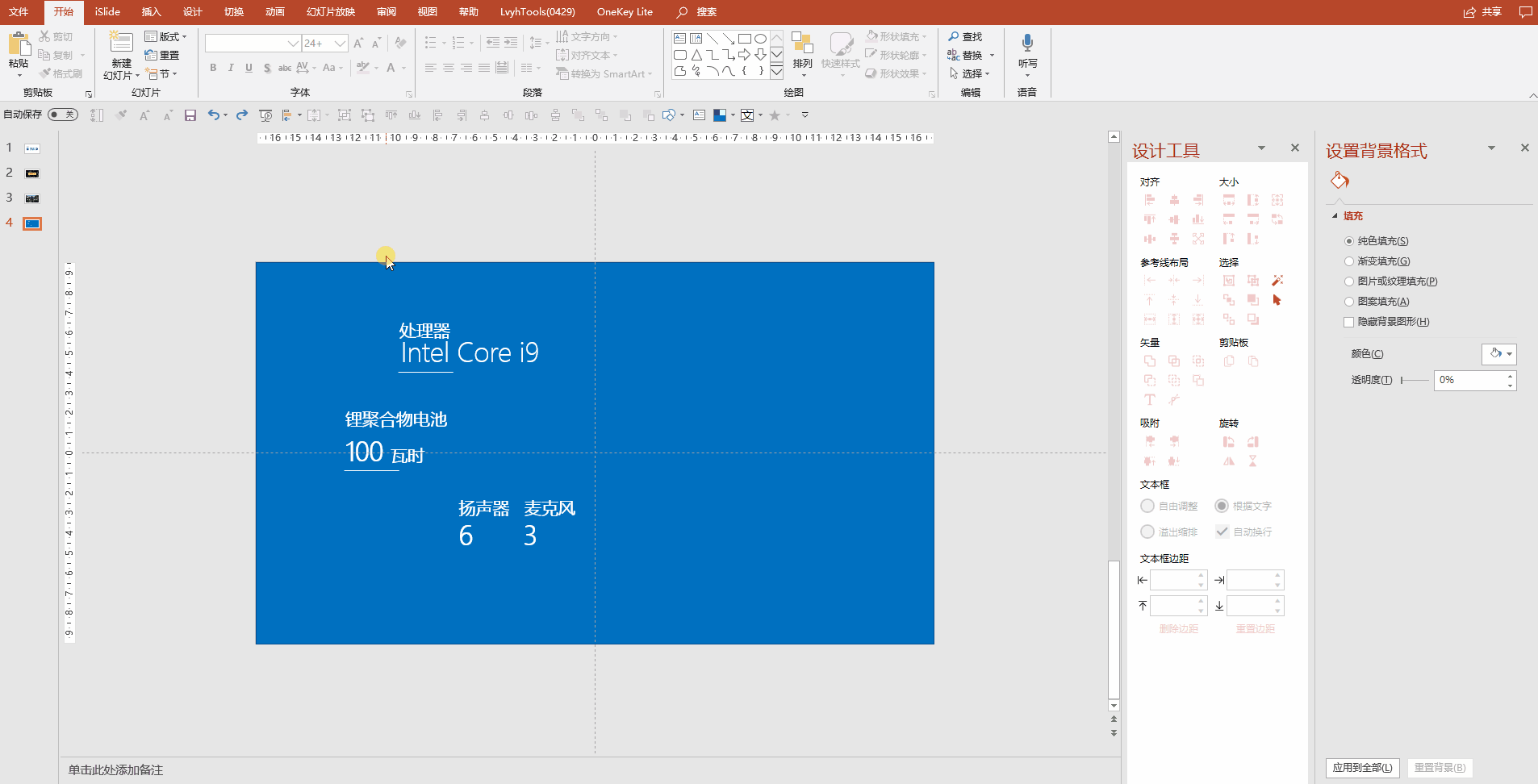Image resolution: width=1538 pixels, height=784 pixels.
Task: Toggle the AutoSave switch
Action: click(x=63, y=115)
